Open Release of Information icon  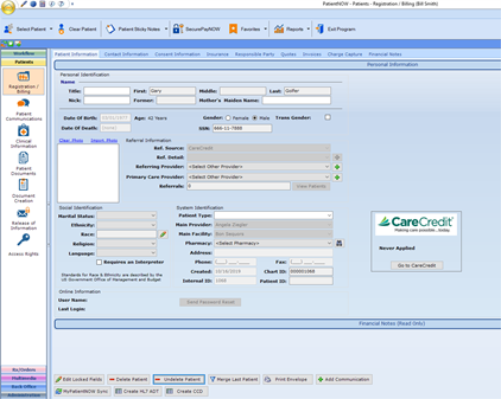23,218
